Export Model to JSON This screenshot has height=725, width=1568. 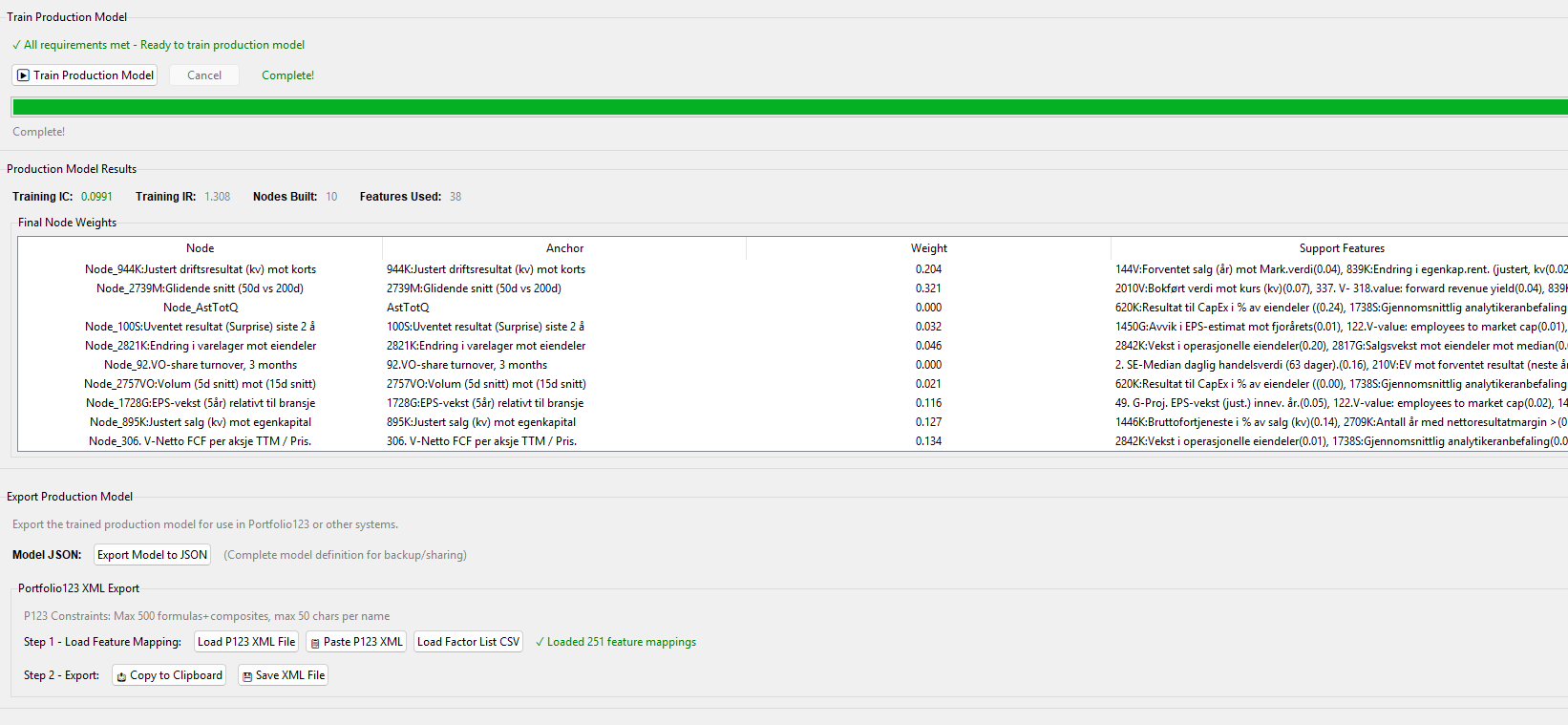pos(152,555)
